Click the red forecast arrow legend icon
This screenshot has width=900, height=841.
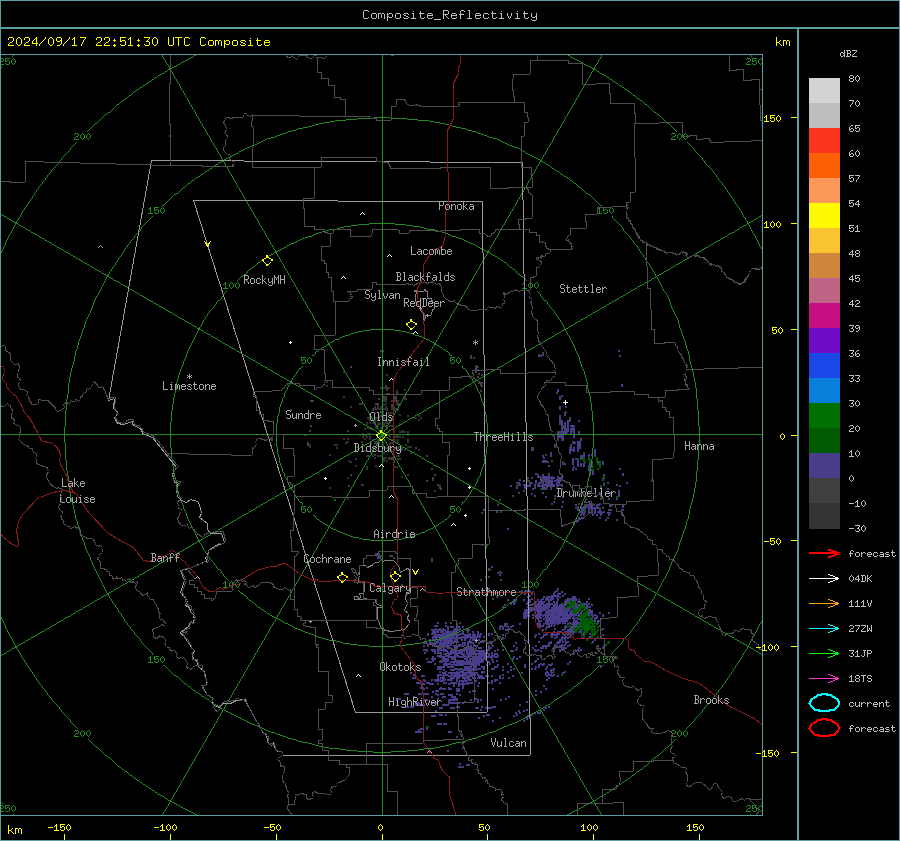click(824, 553)
